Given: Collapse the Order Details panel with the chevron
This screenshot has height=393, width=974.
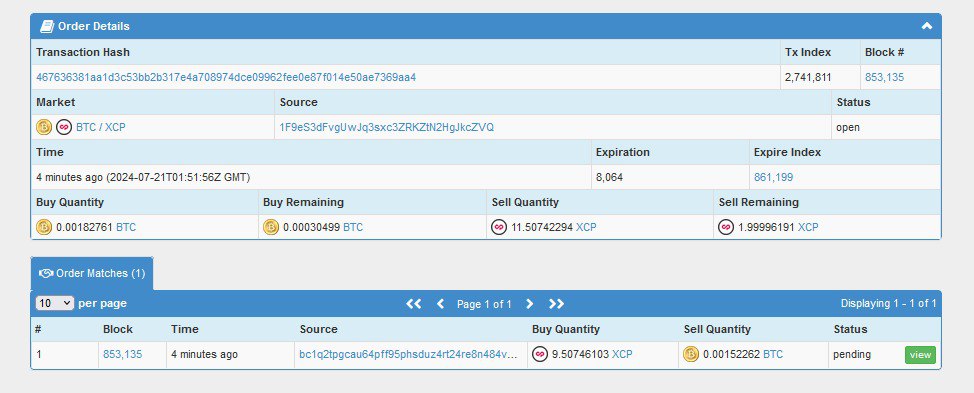Looking at the screenshot, I should [927, 26].
